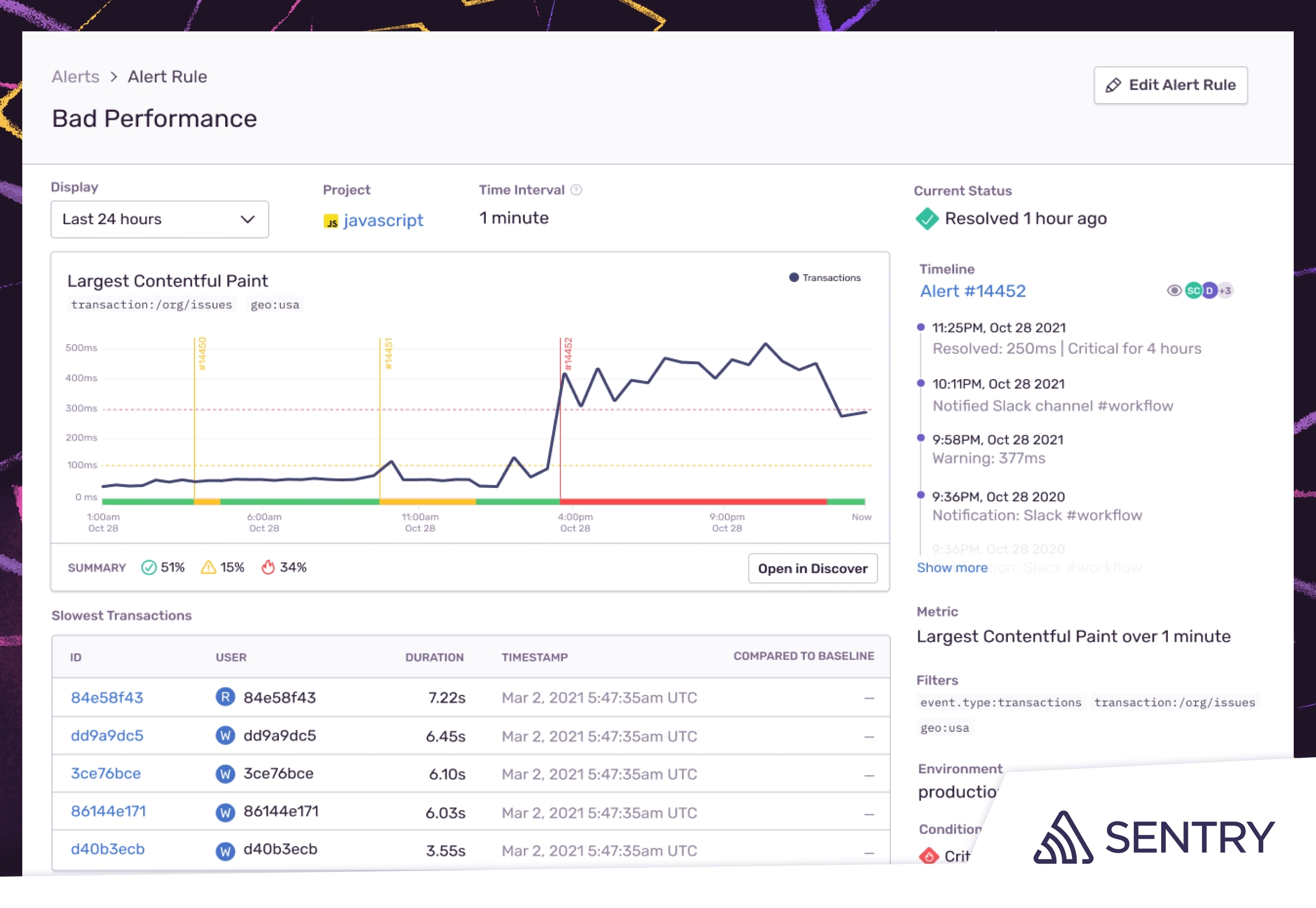Go to Alerts in the breadcrumb
The image size is (1316, 908).
[76, 77]
